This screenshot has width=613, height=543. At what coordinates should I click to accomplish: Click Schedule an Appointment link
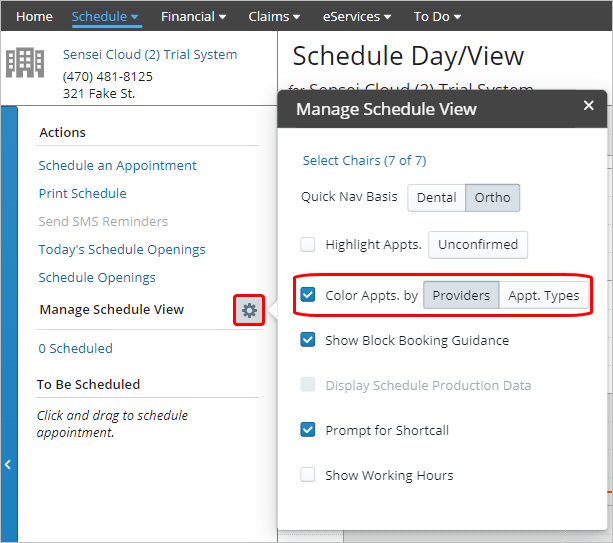pos(117,166)
